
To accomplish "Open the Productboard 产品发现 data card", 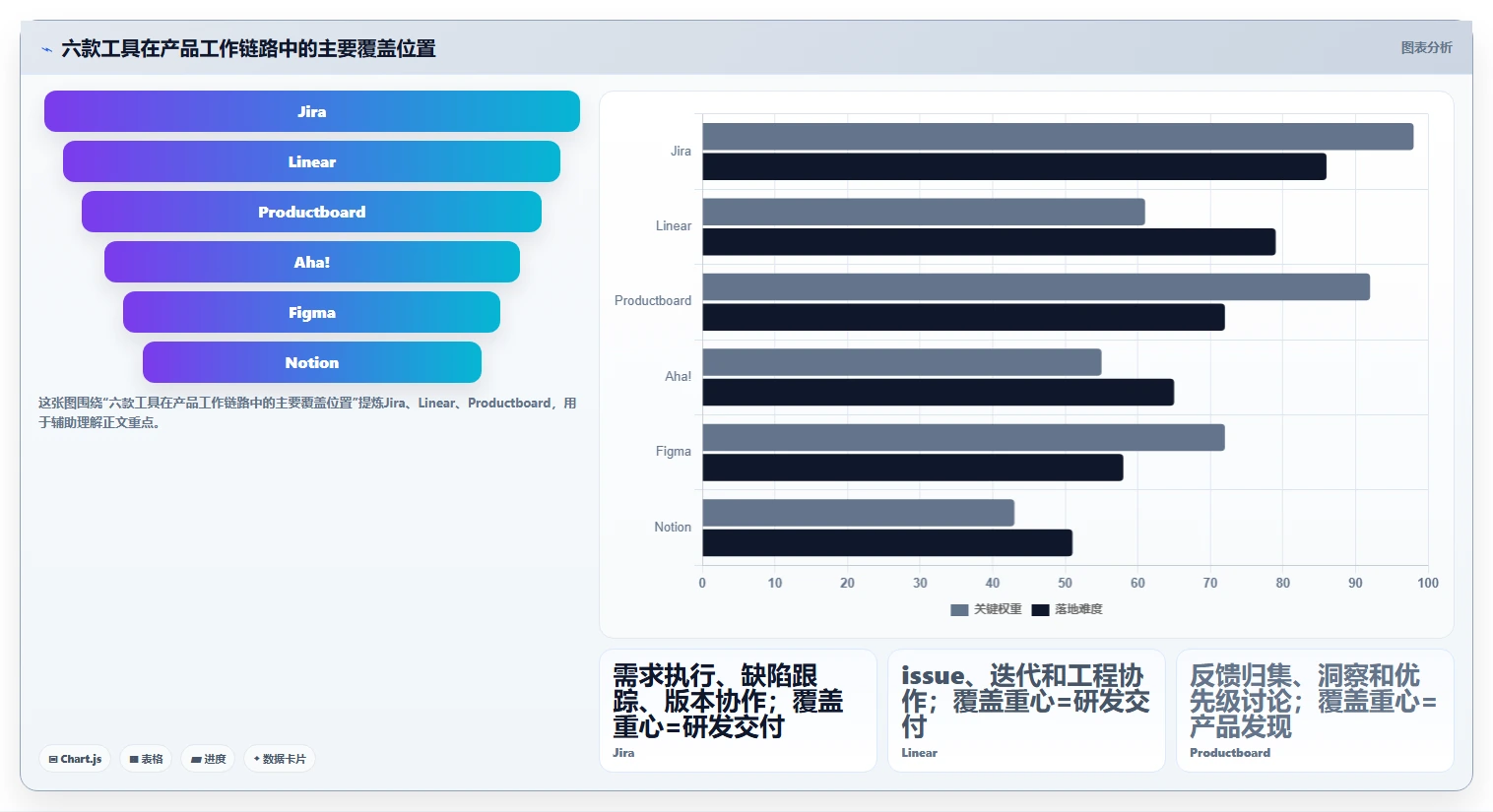I will point(1315,711).
